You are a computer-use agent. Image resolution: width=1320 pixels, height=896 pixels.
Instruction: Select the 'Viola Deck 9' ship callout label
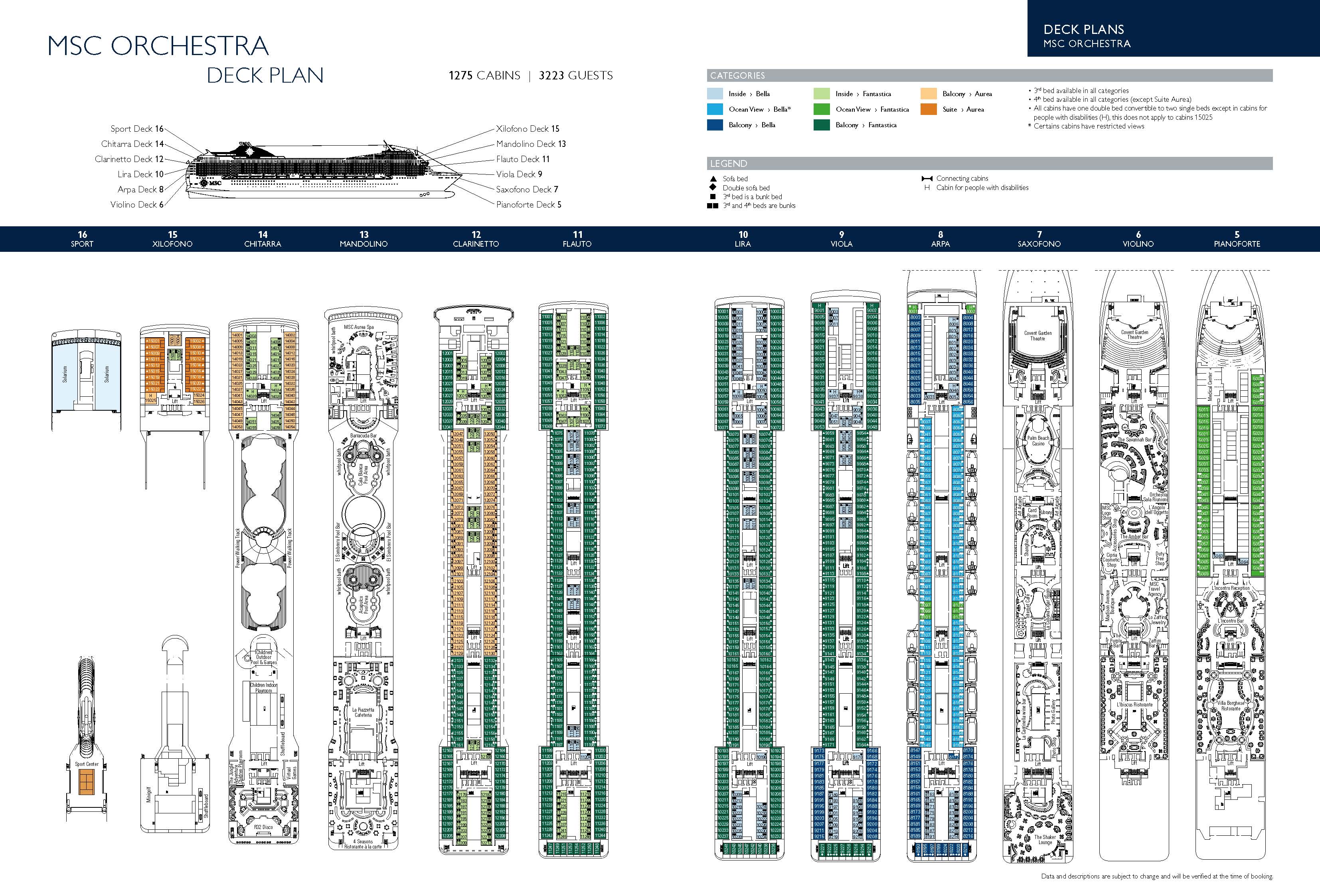(519, 174)
